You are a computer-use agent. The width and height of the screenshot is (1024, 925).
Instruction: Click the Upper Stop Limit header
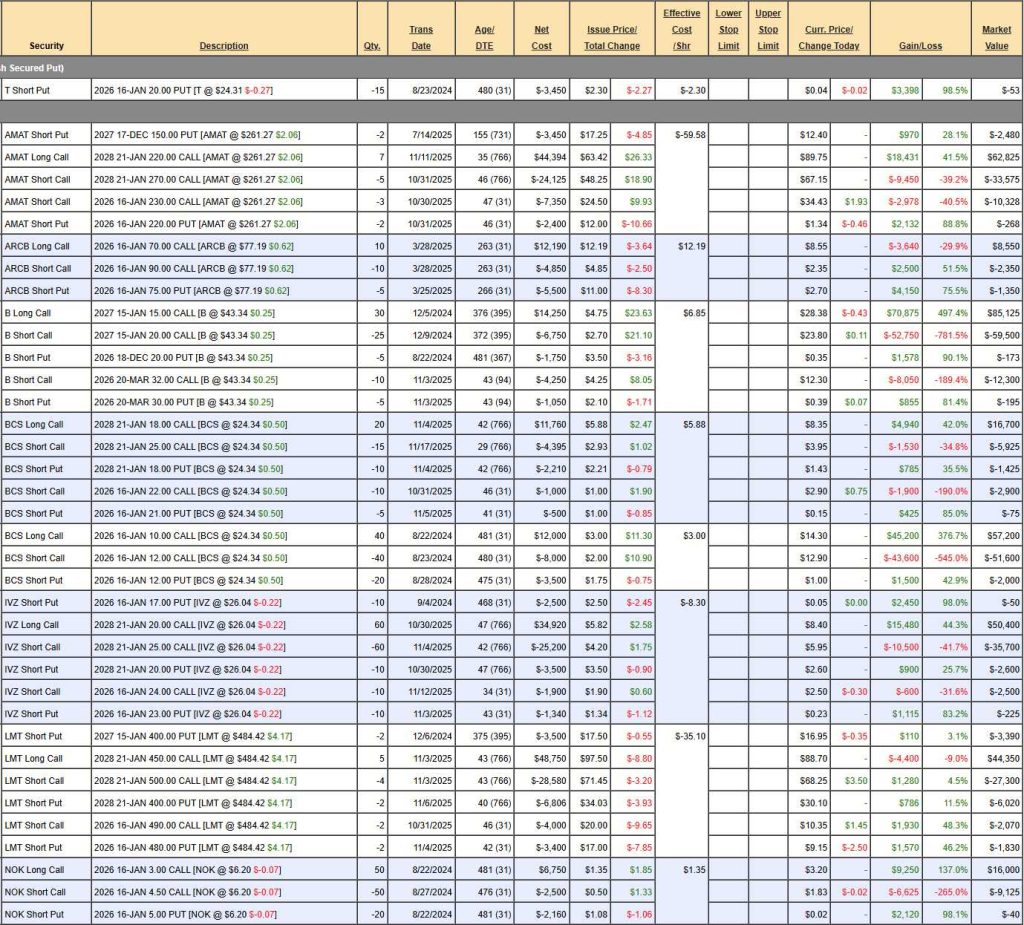pos(768,29)
